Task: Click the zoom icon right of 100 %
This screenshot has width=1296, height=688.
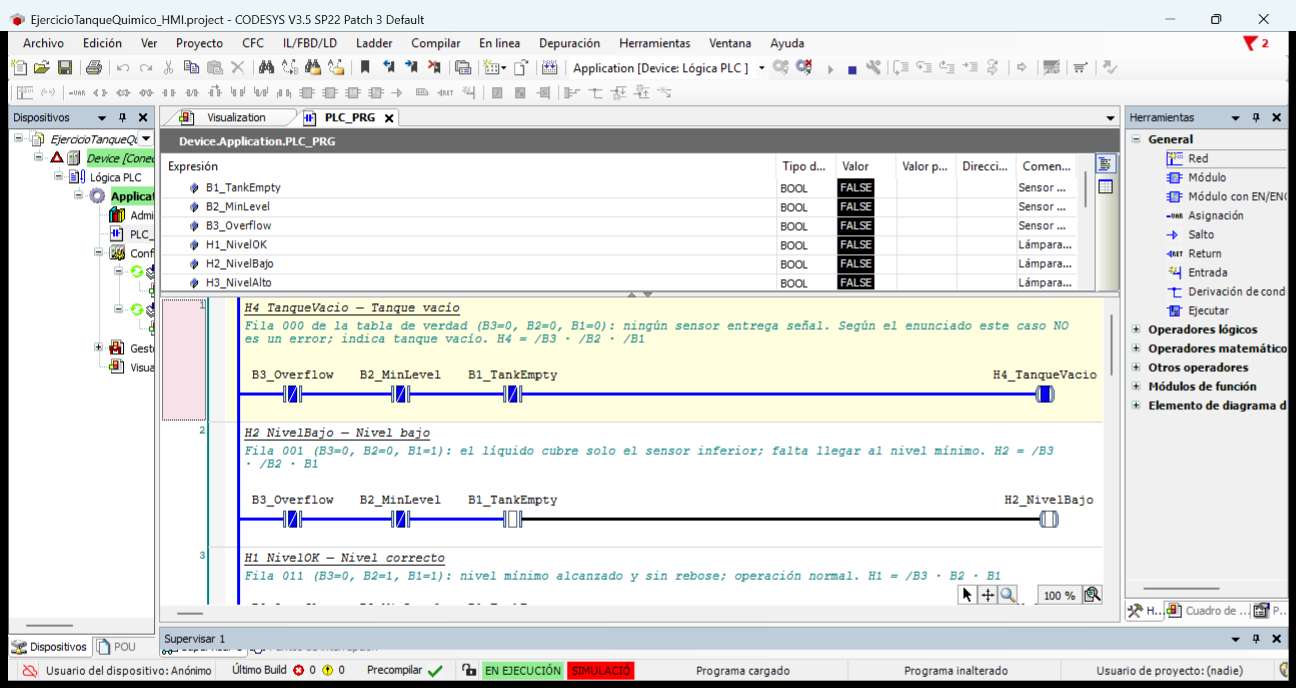Action: pos(1092,595)
